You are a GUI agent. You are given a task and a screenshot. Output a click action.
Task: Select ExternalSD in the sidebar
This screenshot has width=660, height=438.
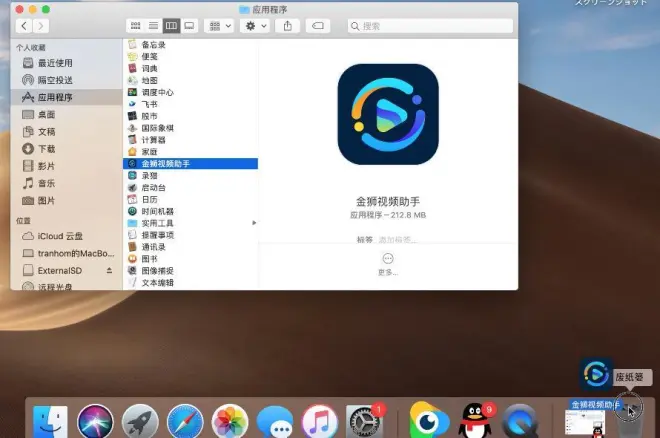[67, 271]
